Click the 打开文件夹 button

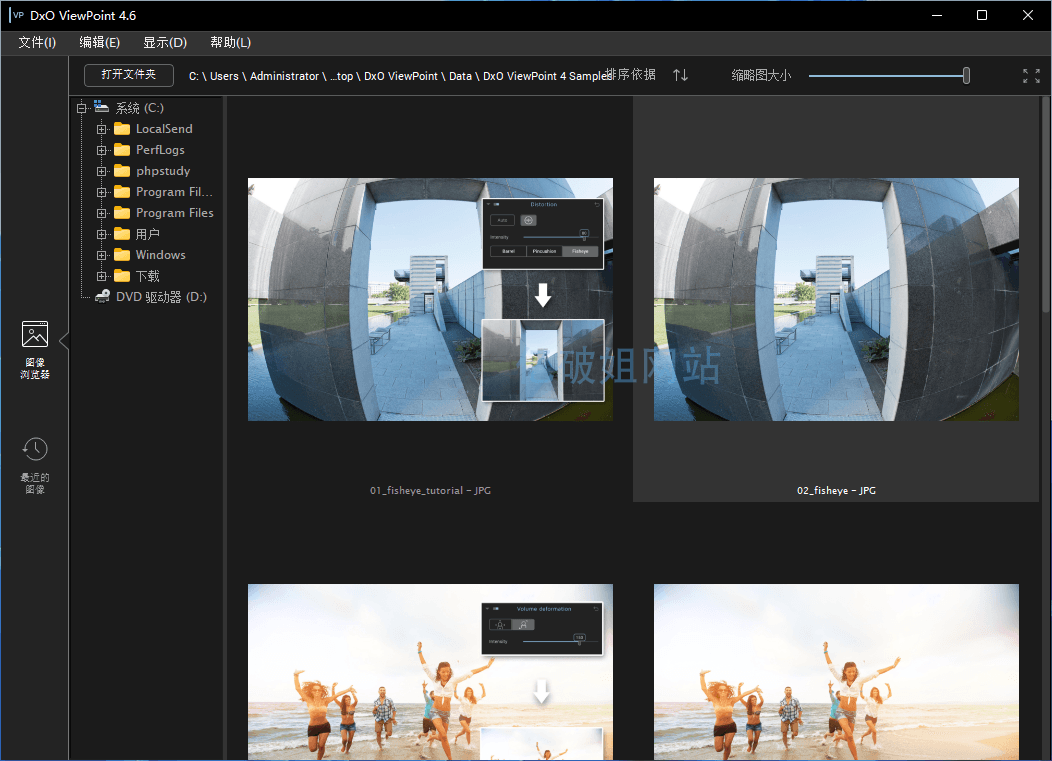pyautogui.click(x=129, y=74)
